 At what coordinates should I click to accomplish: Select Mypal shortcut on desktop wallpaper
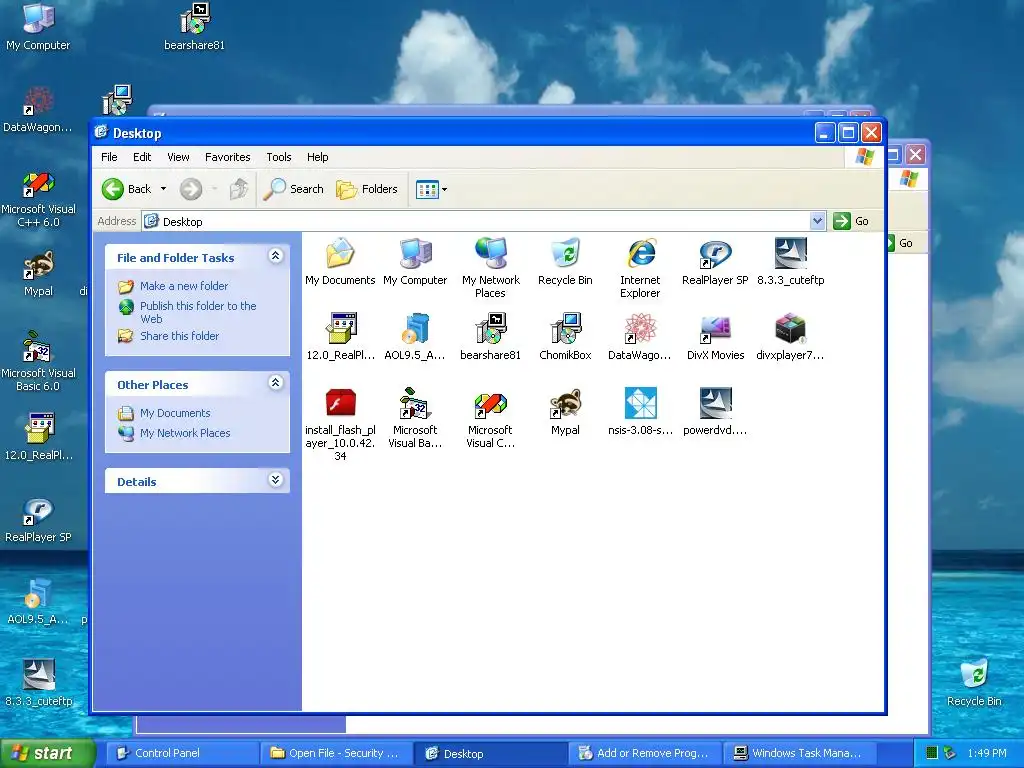(x=39, y=273)
